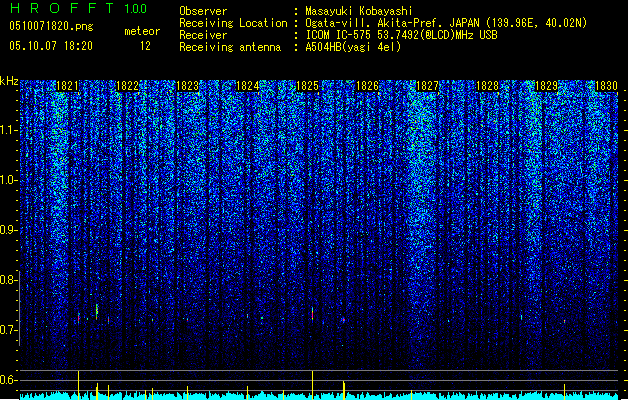Click the Ogata-vill. Akita-Pref. JAPAN location text
The image size is (629, 400).
(x=446, y=23)
